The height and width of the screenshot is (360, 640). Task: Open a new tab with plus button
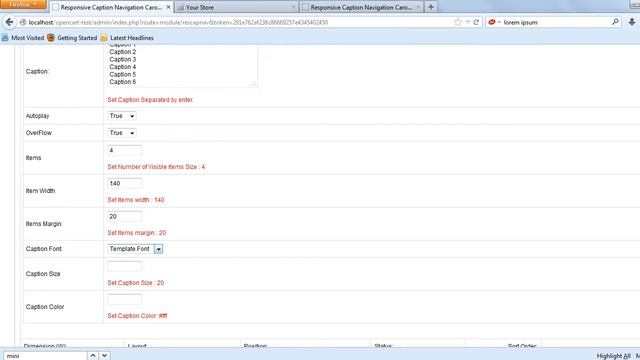pyautogui.click(x=431, y=7)
